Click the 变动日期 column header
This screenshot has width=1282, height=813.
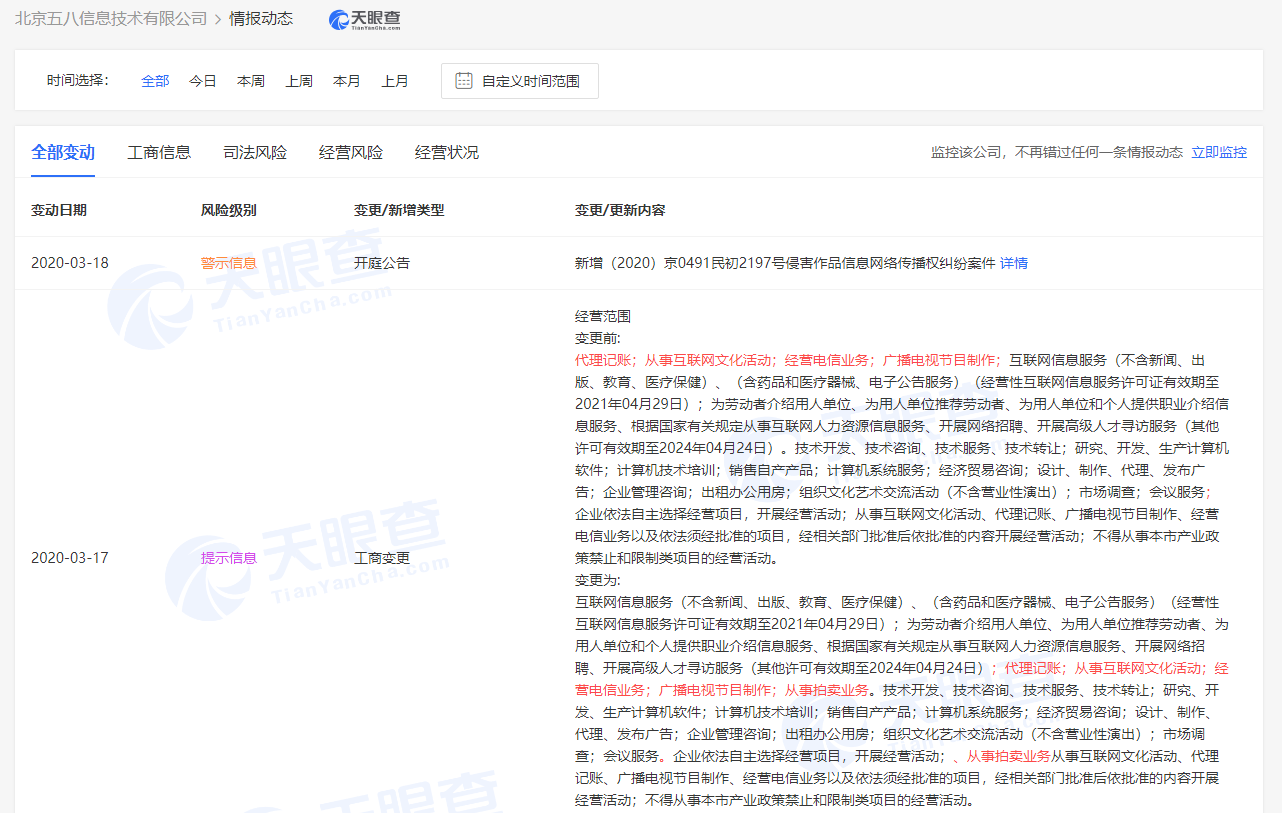pos(59,210)
